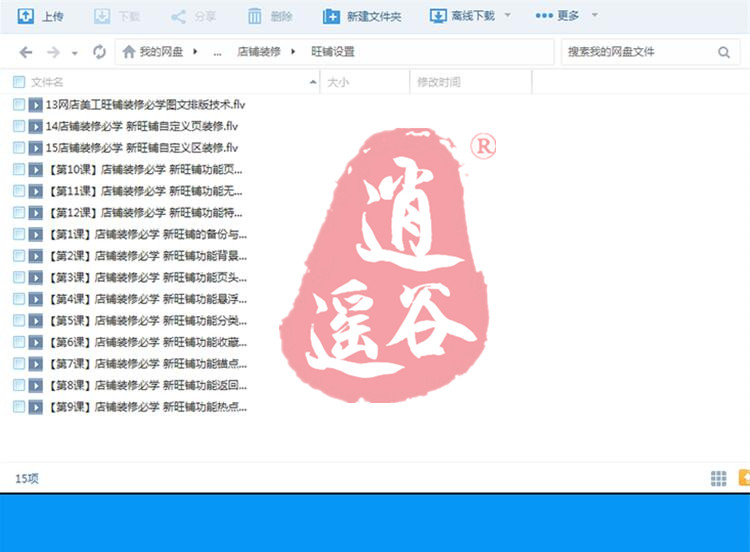Click video icon of 14店铺装修必学 file
The height and width of the screenshot is (552, 750).
click(x=35, y=126)
